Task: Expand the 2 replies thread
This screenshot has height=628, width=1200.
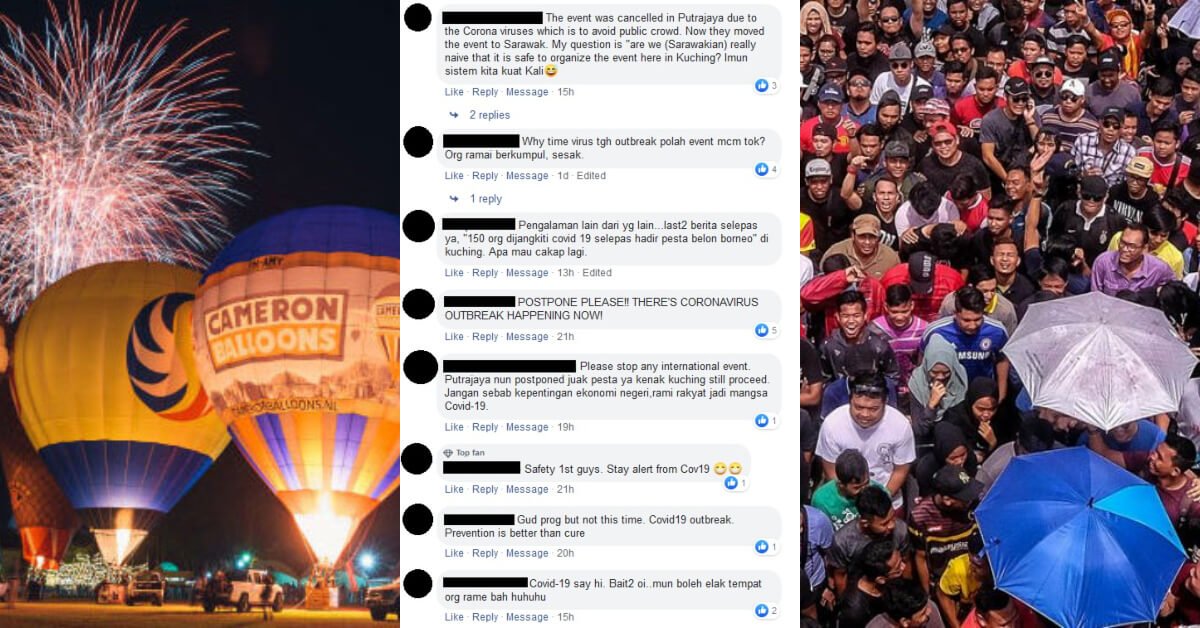Action: click(x=489, y=115)
